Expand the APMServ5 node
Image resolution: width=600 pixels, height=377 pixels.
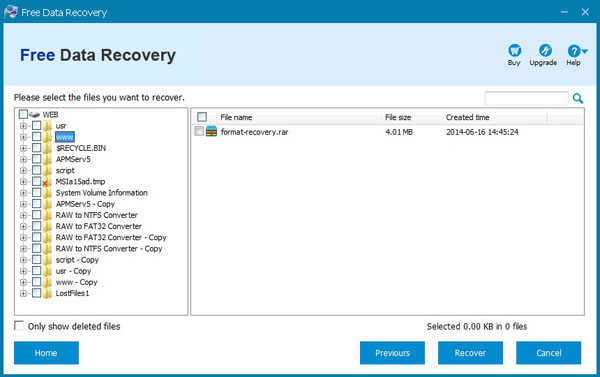point(23,159)
